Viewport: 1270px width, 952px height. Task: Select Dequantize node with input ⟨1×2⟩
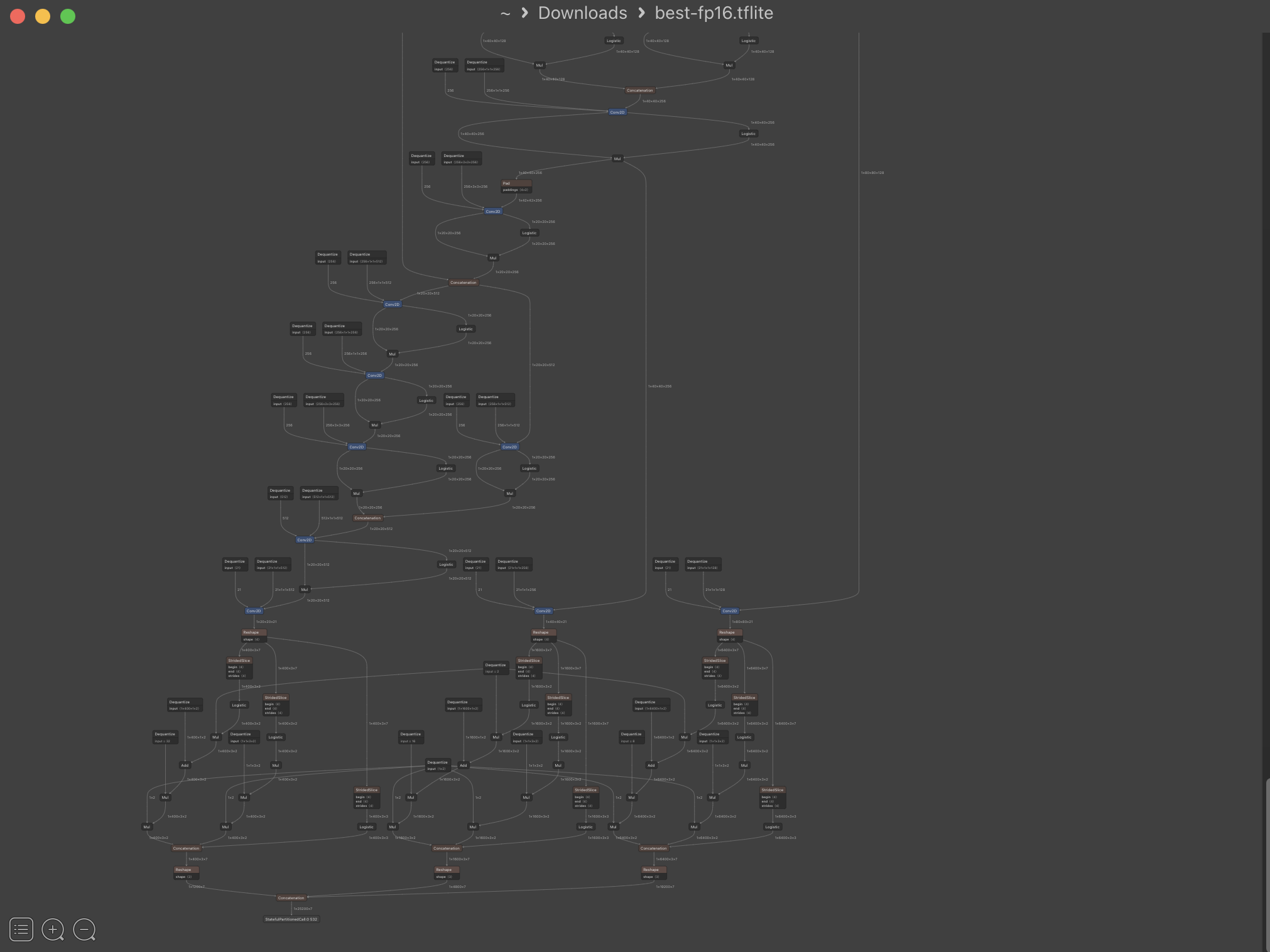click(438, 765)
